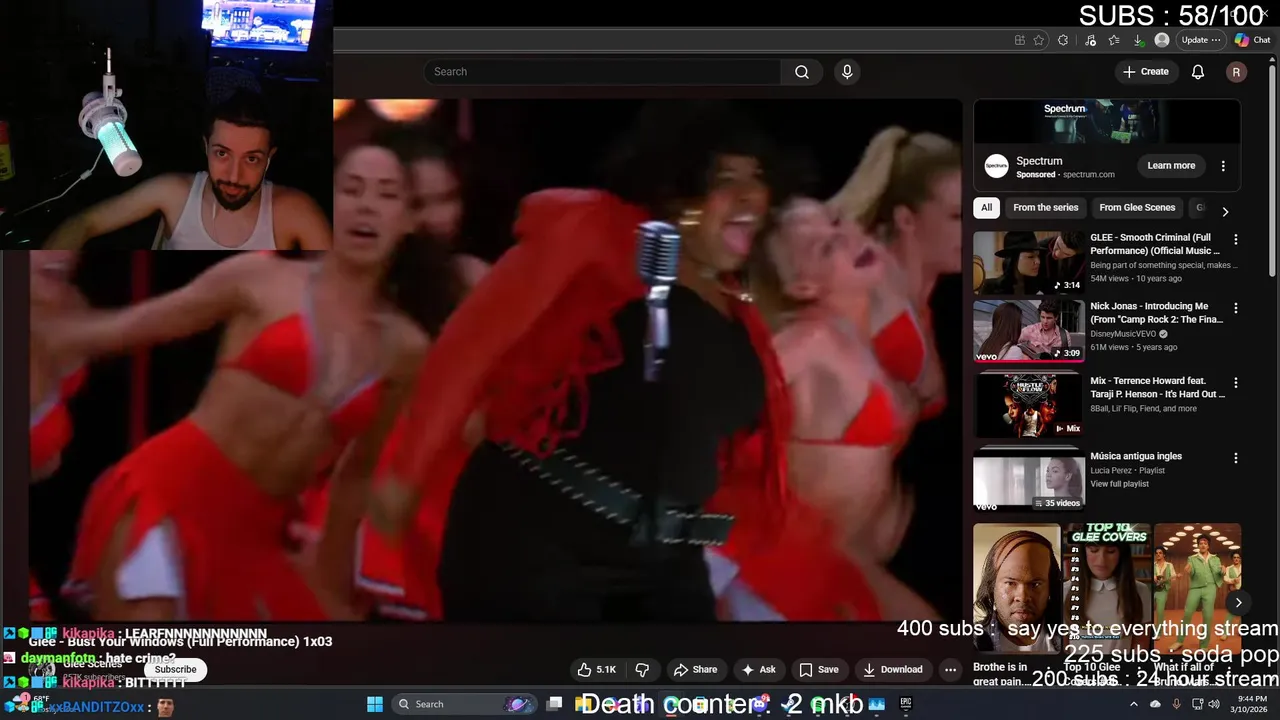Click the Spectrum ad banner image
Screen dimensions: 1280x720
[1107, 121]
